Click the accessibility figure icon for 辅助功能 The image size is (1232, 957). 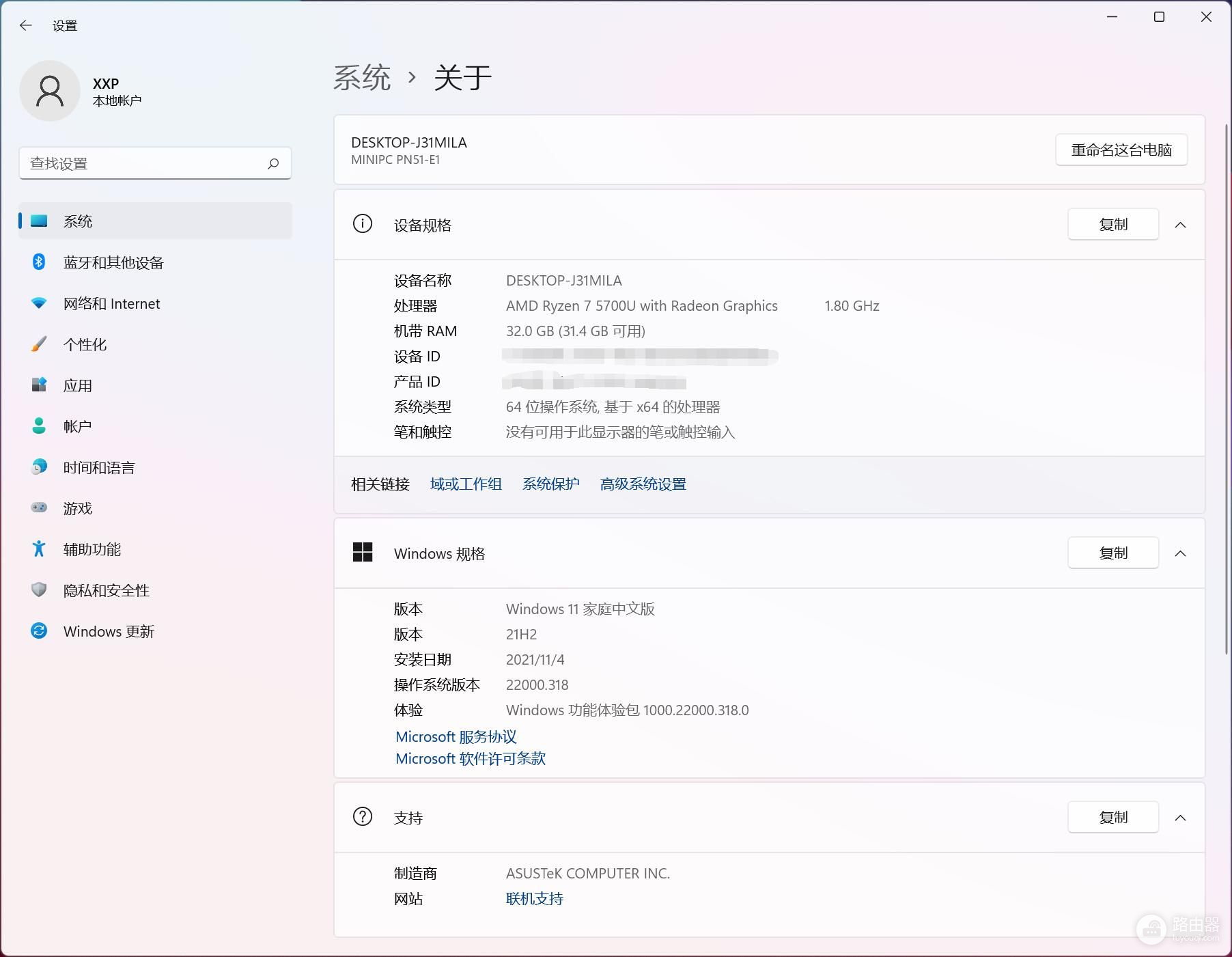[x=39, y=549]
